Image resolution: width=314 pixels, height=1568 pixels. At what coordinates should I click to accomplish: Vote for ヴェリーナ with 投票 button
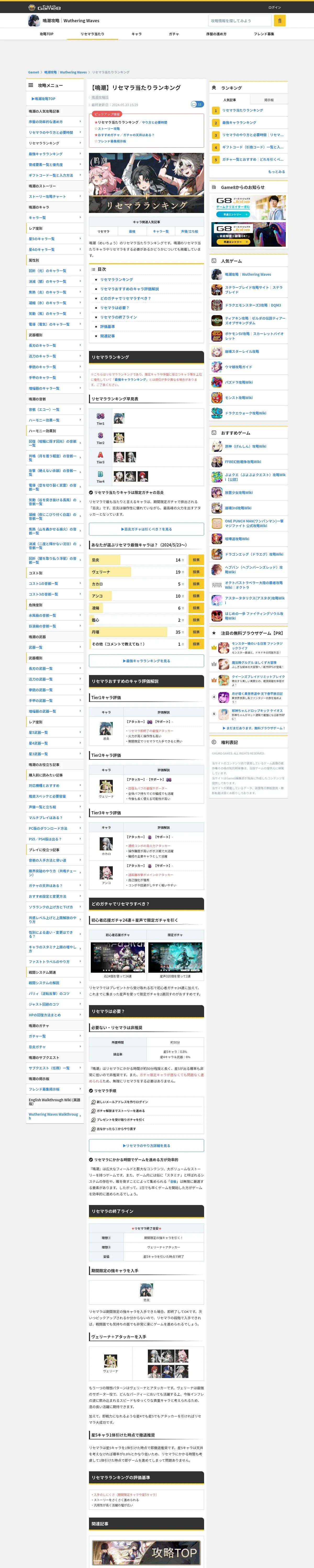pos(196,572)
